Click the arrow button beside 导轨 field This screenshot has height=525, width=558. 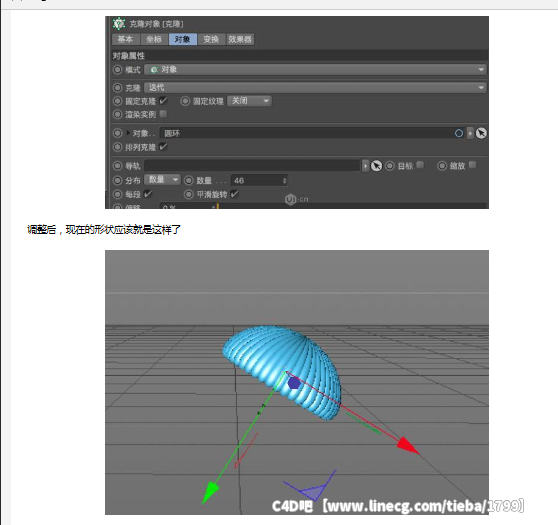pyautogui.click(x=365, y=166)
